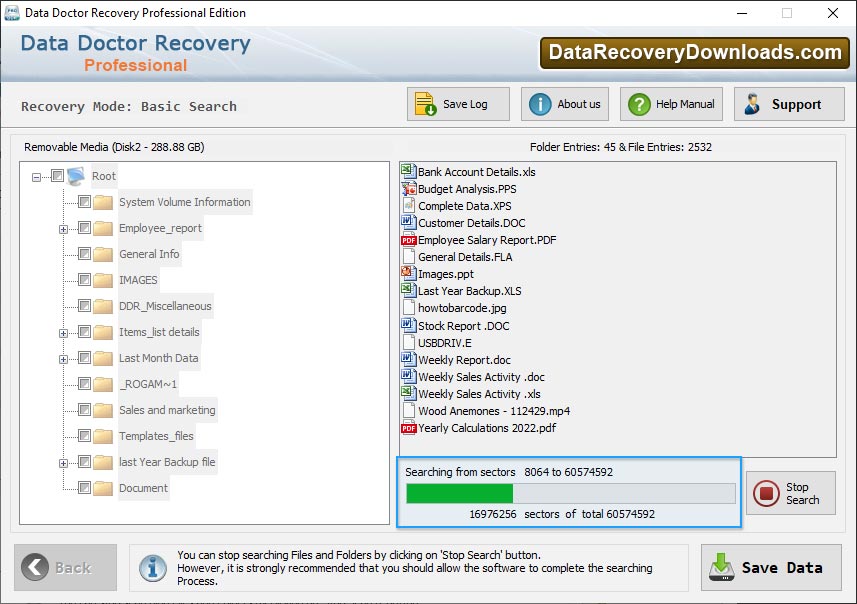857x604 pixels.
Task: Go Back to previous step
Action: coord(66,567)
